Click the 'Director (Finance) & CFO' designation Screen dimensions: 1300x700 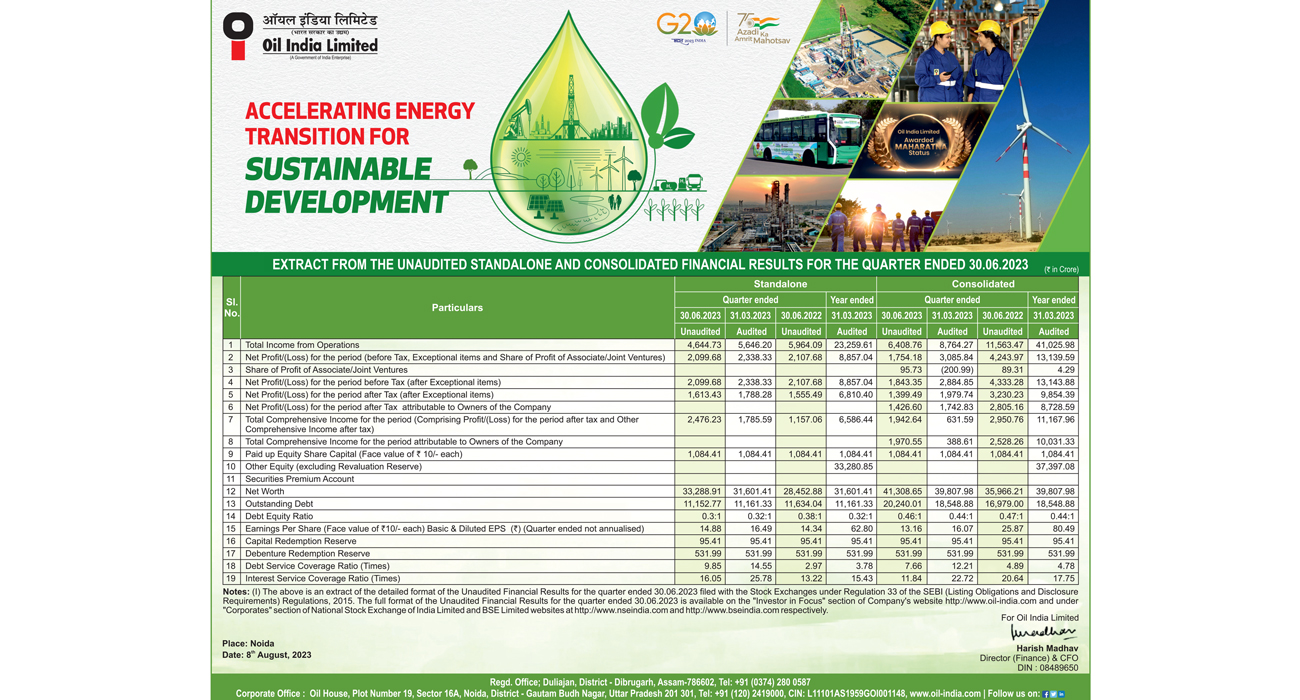tap(1029, 658)
